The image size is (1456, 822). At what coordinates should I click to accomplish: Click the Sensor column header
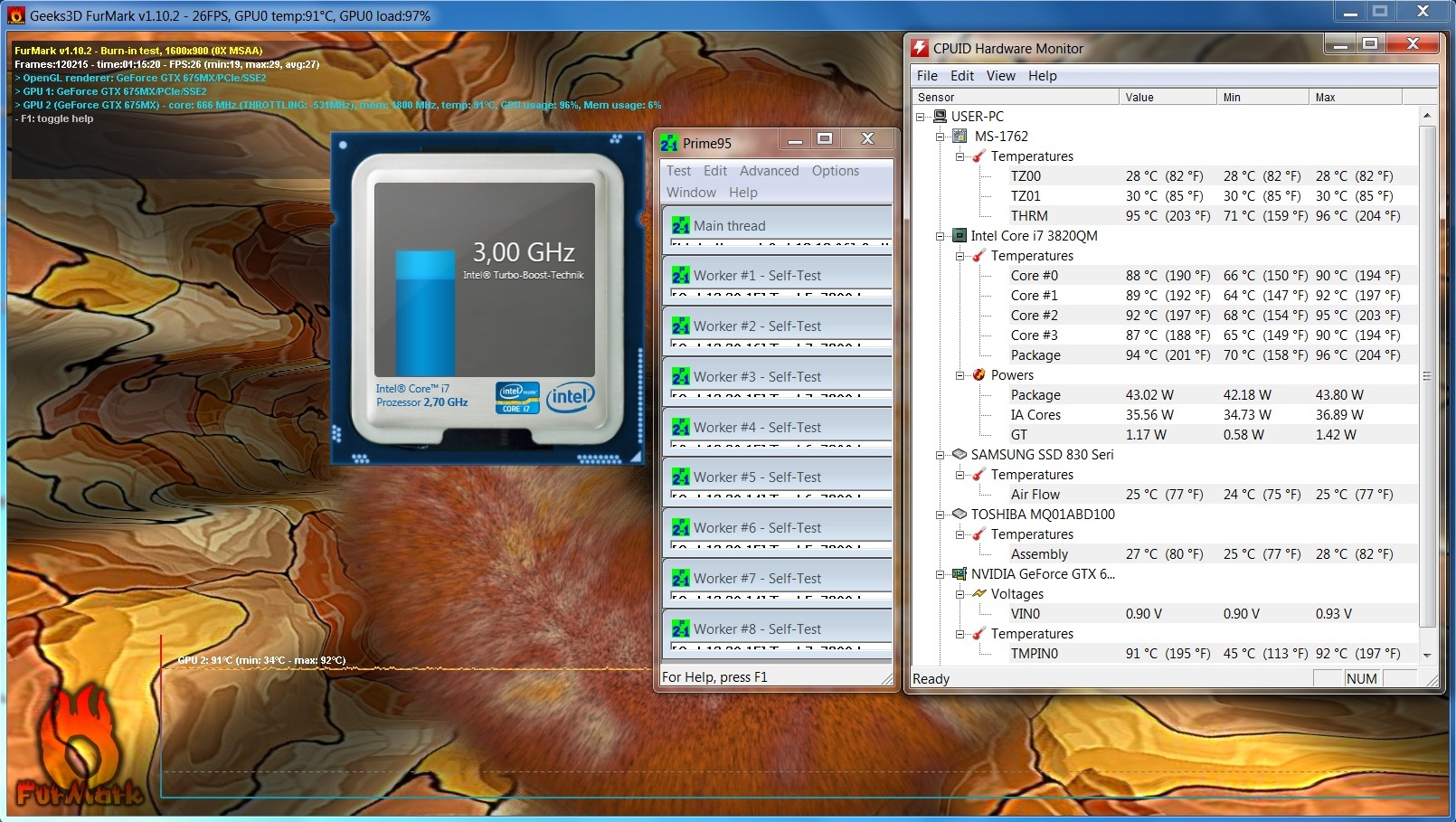click(1016, 97)
